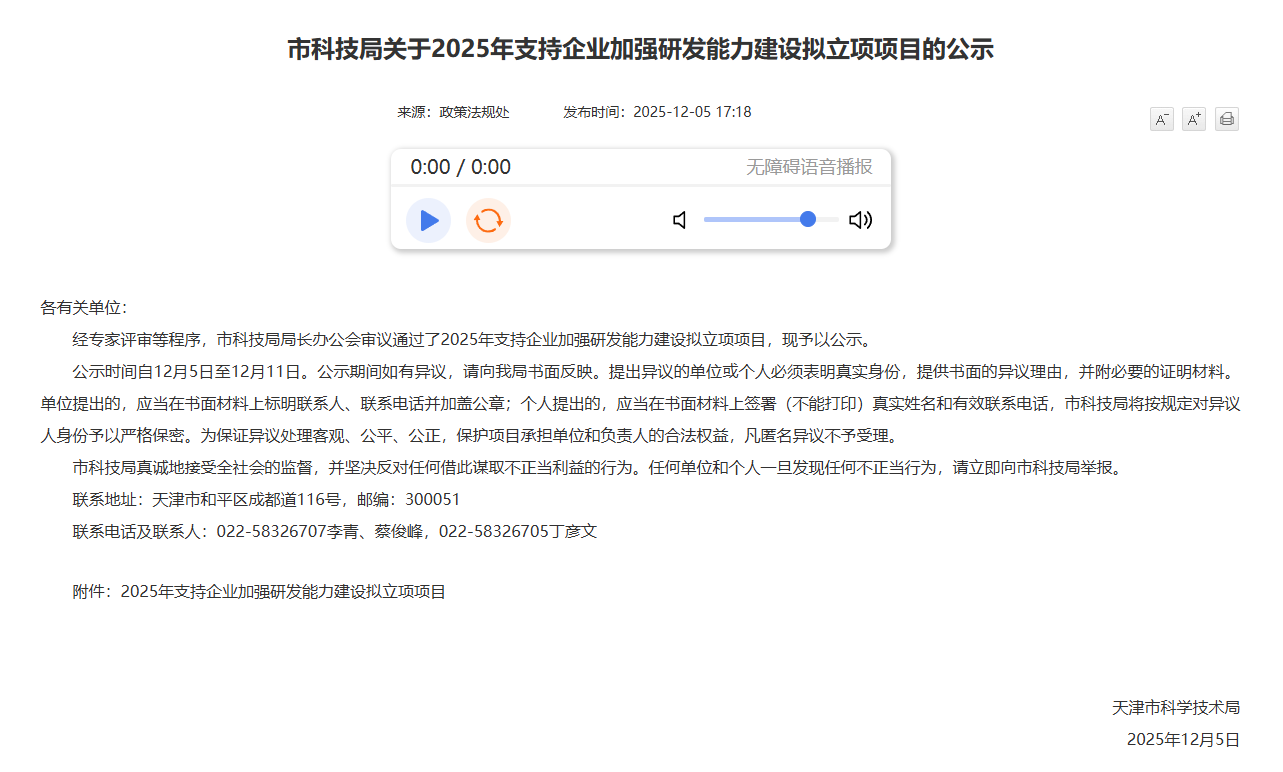1283x772 pixels.
Task: Open the attachment 2025年支持企业加强研发能力建设拟立项项目
Action: pos(282,591)
